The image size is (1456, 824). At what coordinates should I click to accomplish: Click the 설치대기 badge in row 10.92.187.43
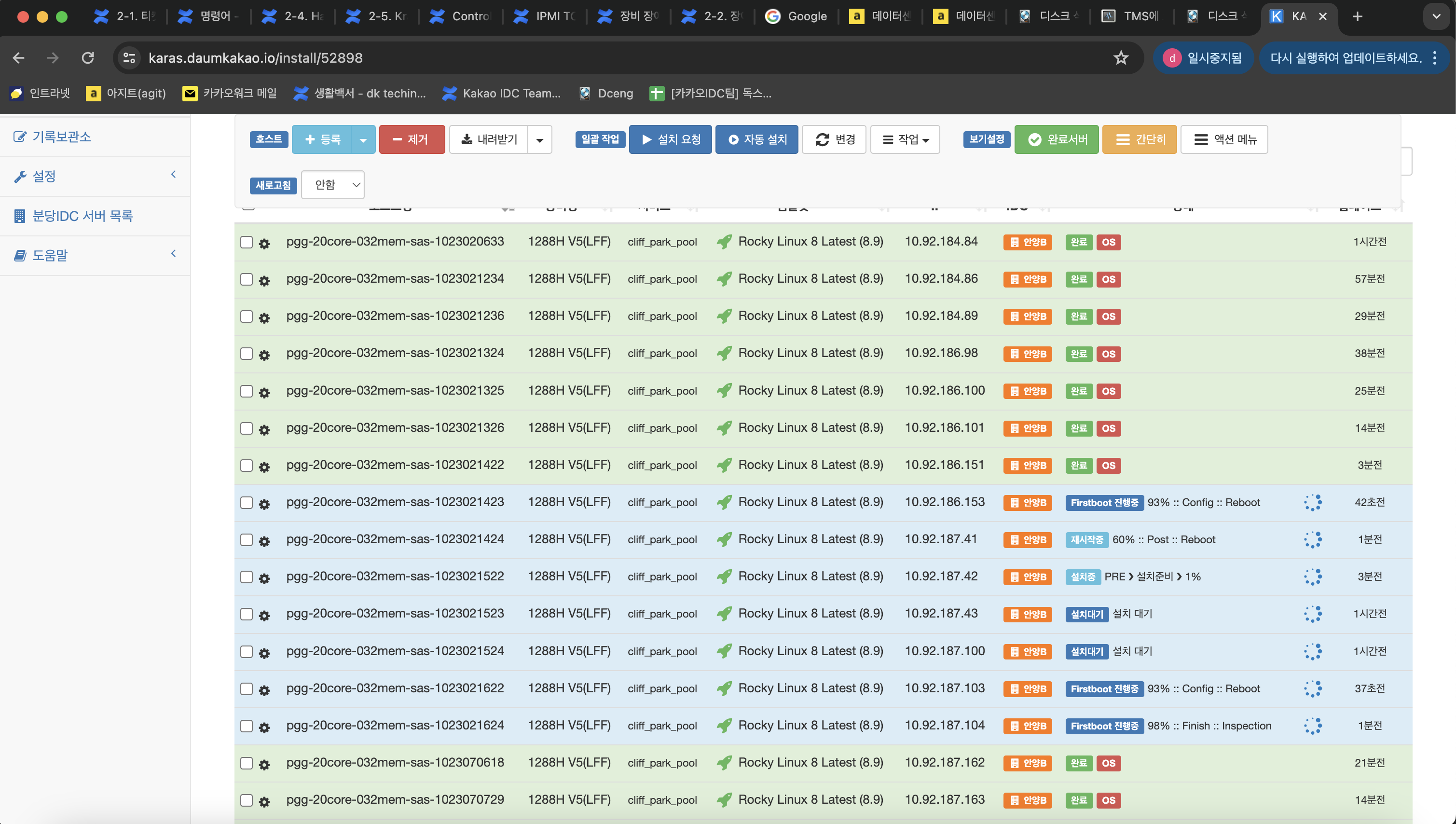[x=1086, y=614]
